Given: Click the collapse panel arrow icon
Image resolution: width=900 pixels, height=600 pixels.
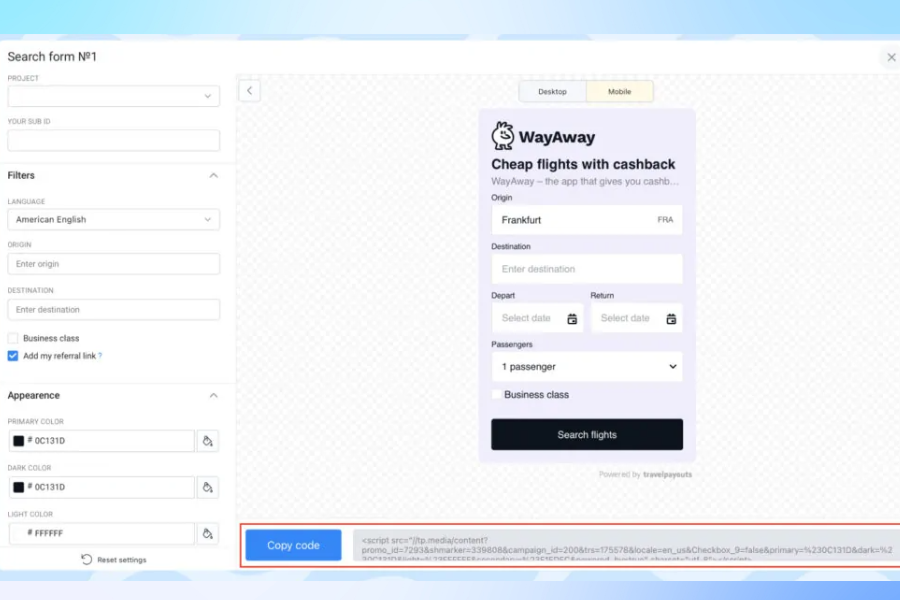Looking at the screenshot, I should tap(250, 91).
